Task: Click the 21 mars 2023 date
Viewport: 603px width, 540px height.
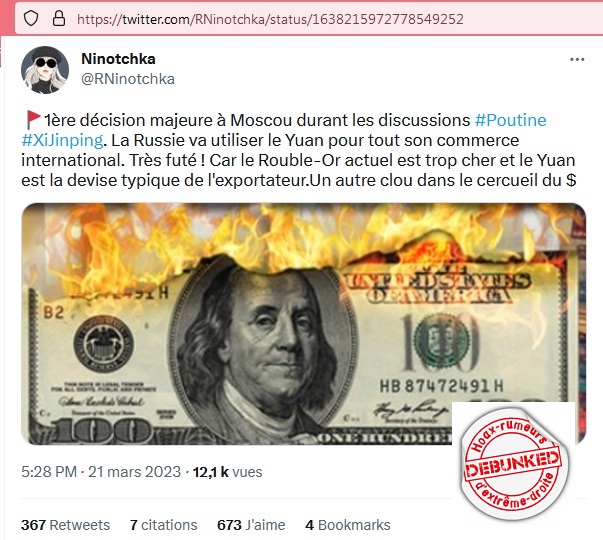Action: click(134, 472)
